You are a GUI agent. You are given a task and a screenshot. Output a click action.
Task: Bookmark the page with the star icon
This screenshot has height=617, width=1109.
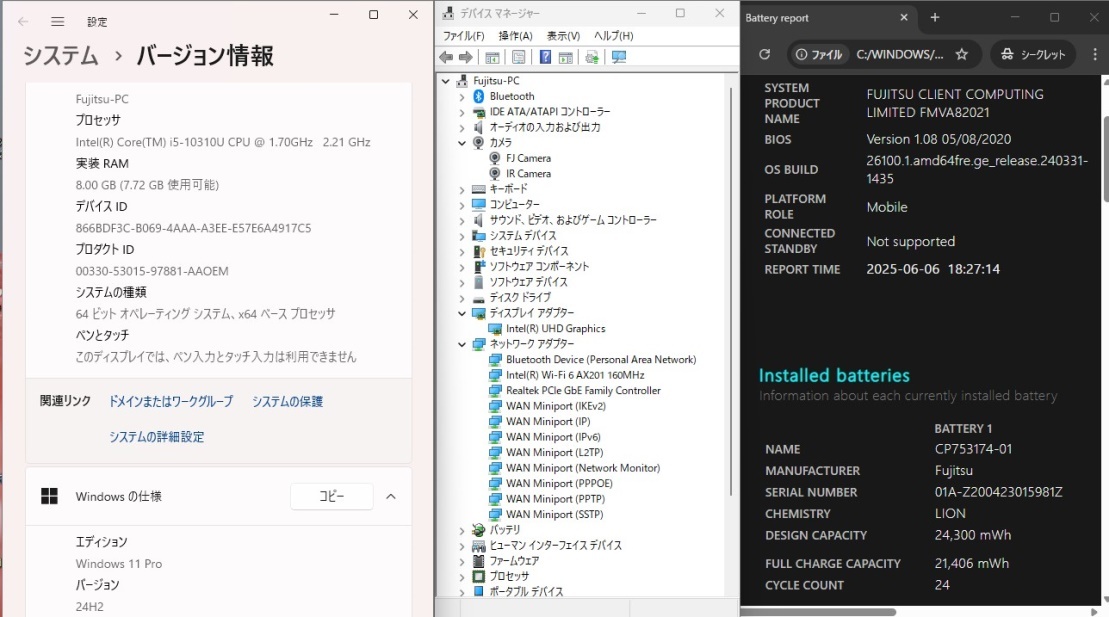(x=961, y=54)
